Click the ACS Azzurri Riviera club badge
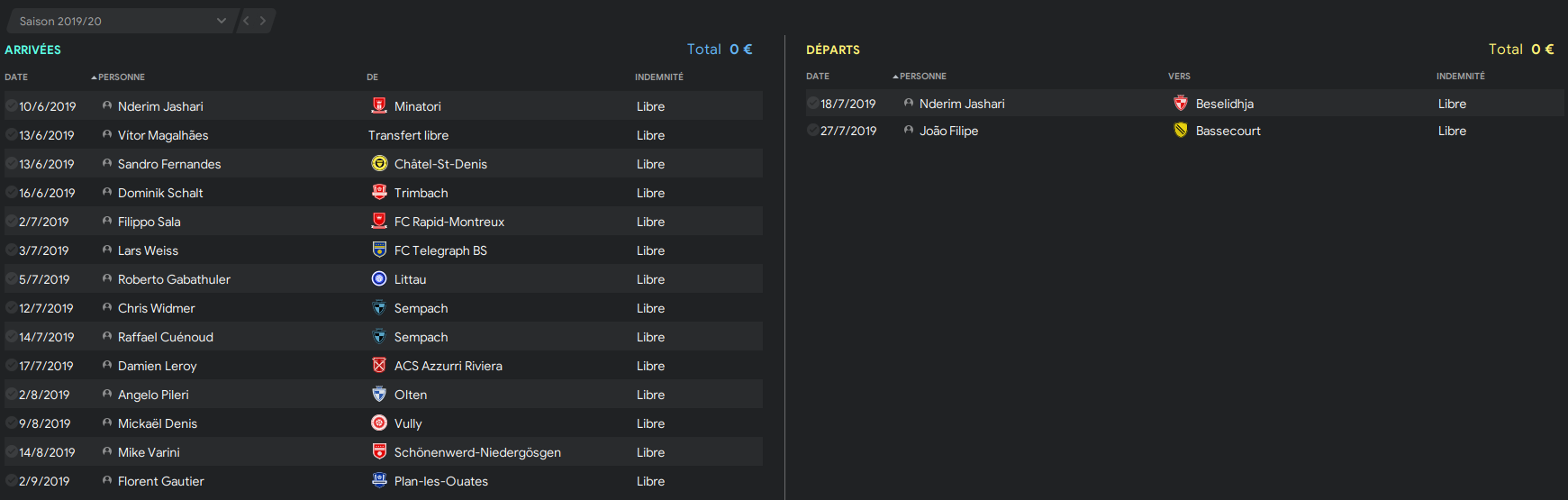The width and height of the screenshot is (1568, 500). (x=379, y=366)
